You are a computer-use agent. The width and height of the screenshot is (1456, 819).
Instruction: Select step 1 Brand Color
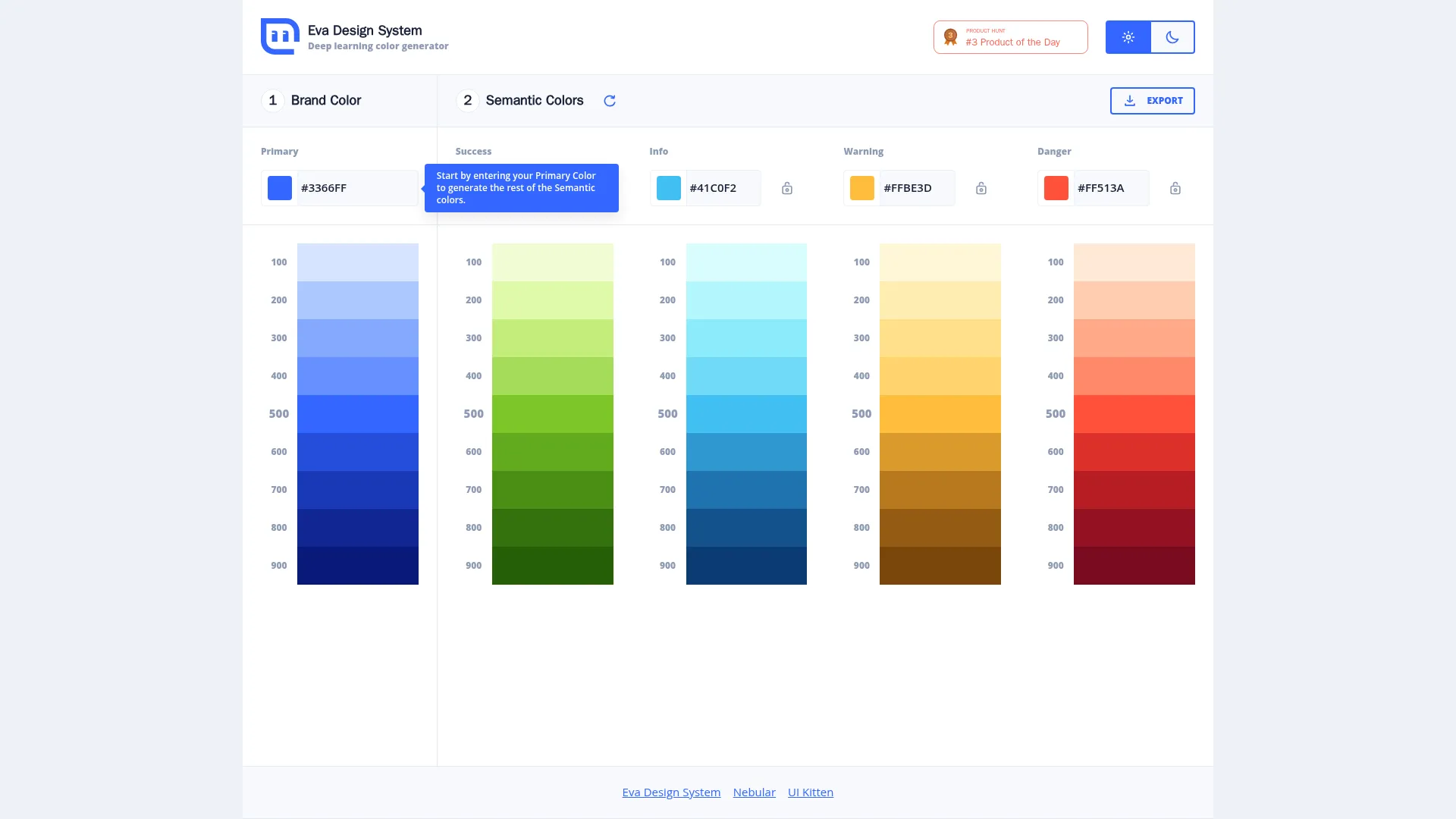click(x=311, y=100)
